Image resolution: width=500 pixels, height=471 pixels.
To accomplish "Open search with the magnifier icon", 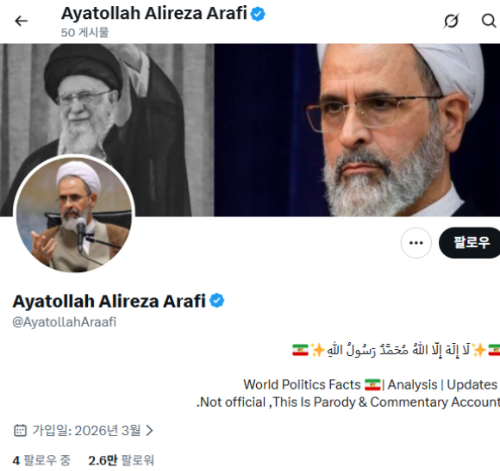I will coord(489,21).
